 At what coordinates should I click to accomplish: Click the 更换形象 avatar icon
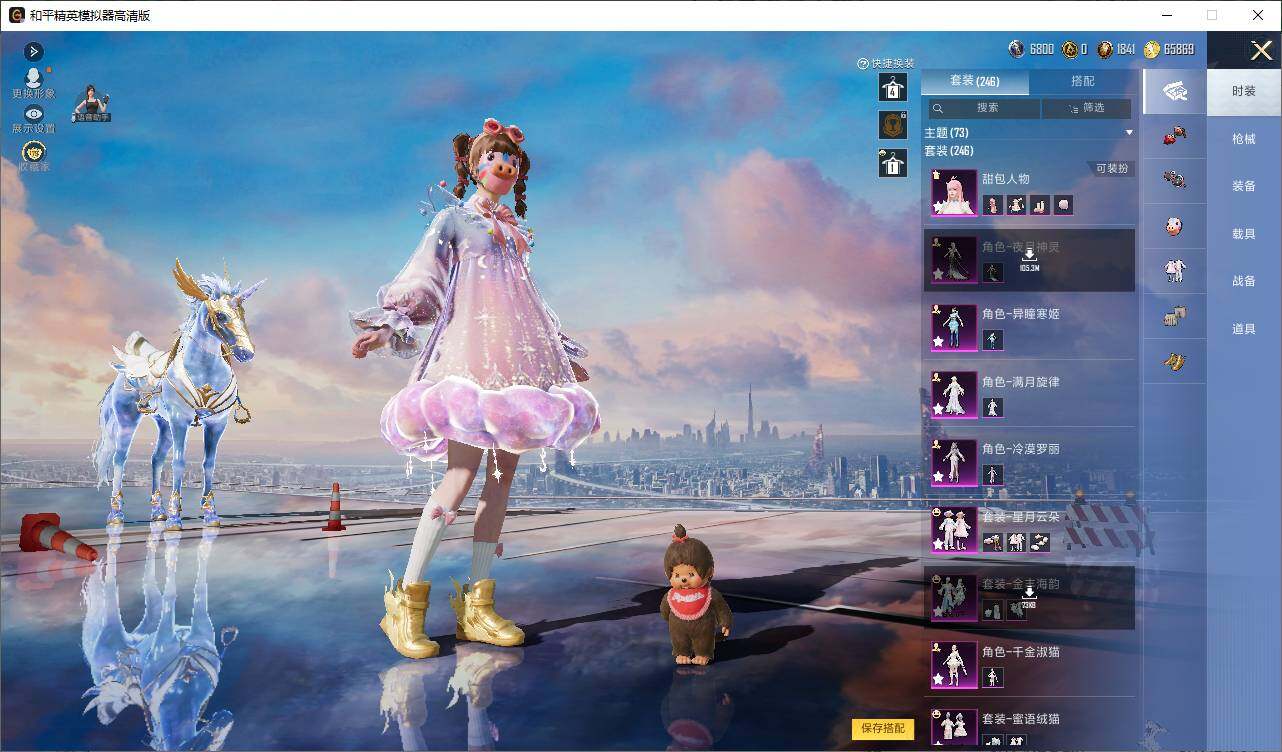coord(34,77)
